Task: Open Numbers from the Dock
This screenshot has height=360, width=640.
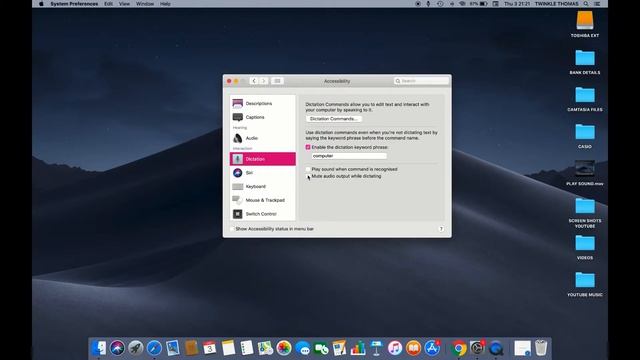Action: point(358,348)
